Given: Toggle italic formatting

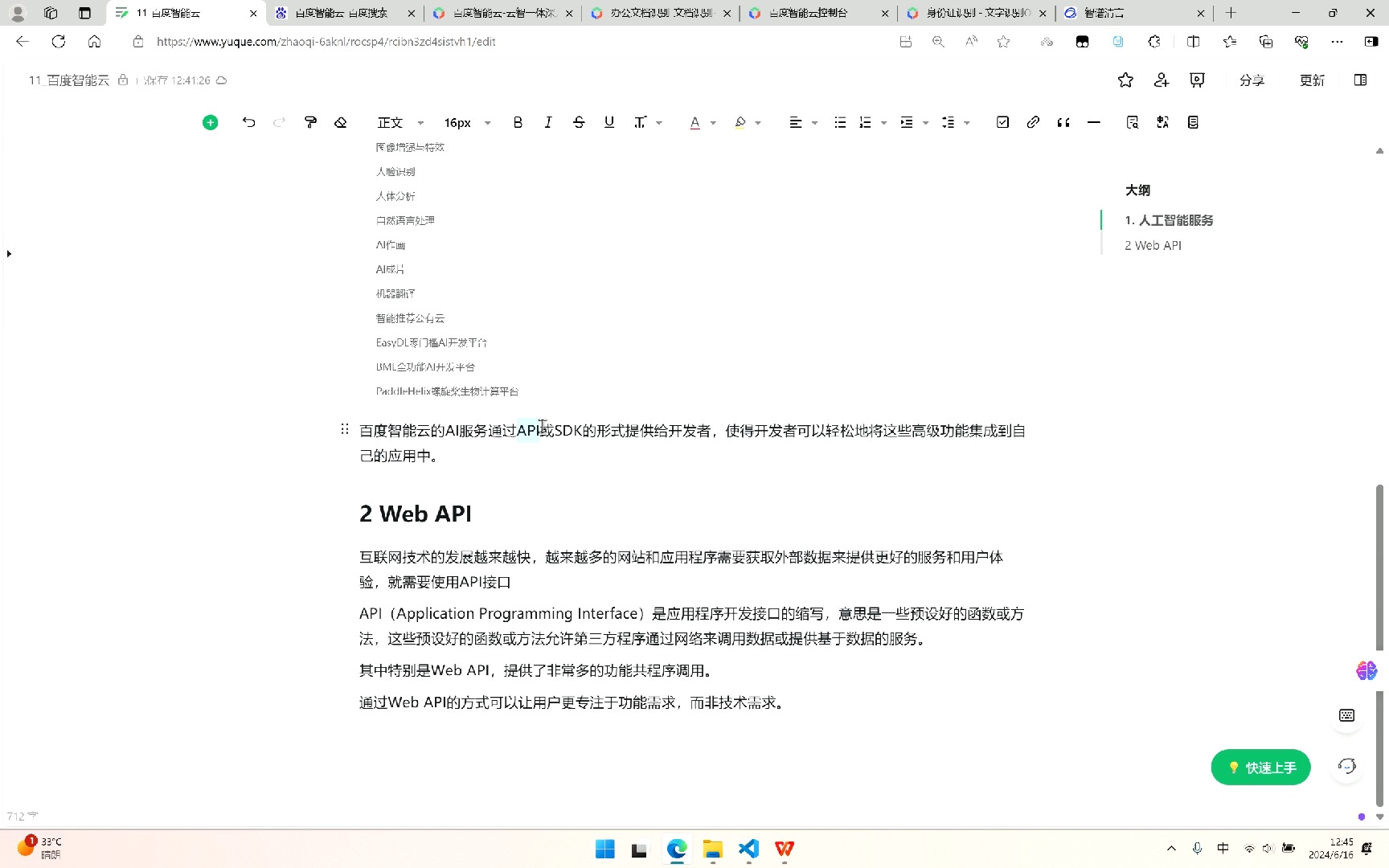Looking at the screenshot, I should [x=548, y=122].
